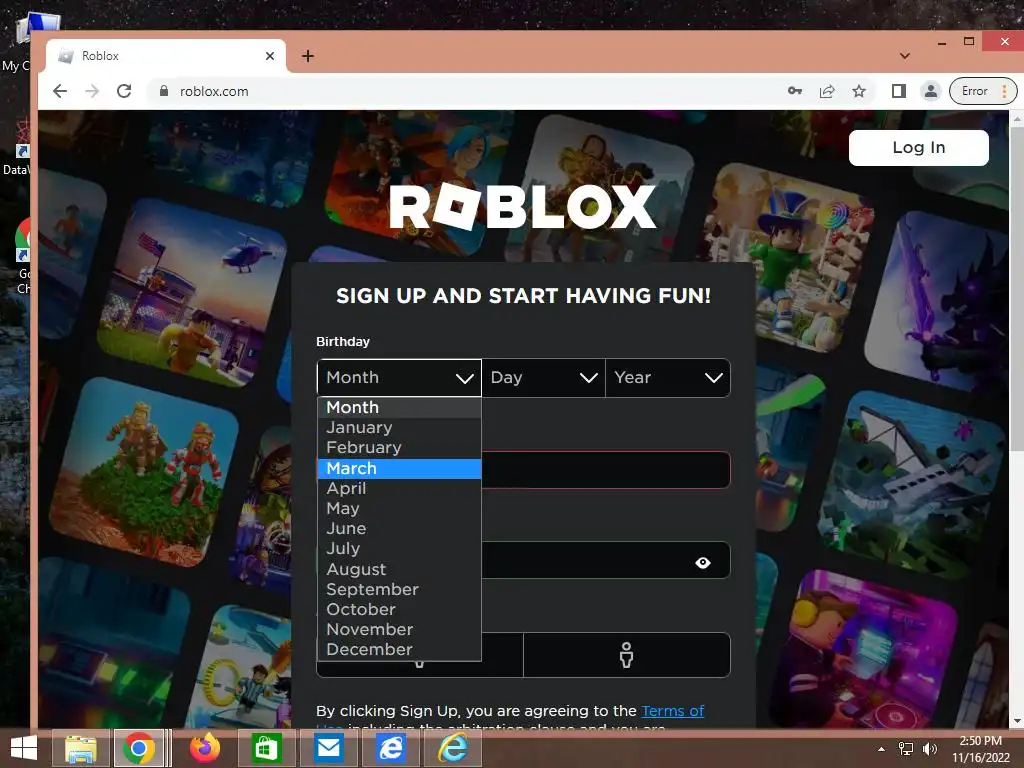Click the forward navigation arrow
The width and height of the screenshot is (1024, 768).
point(92,91)
